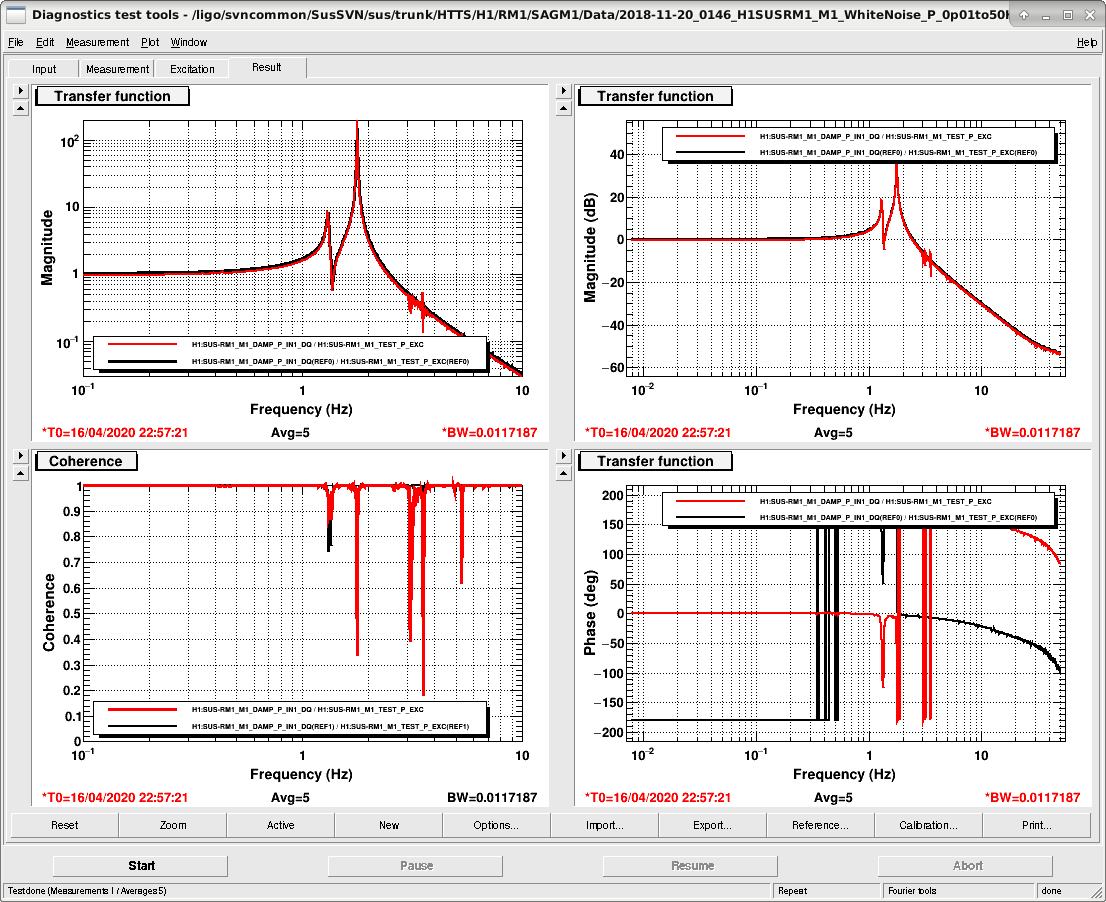This screenshot has height=902, width=1106.
Task: Click up-arrow icon beside Coherence plot
Action: [20, 473]
